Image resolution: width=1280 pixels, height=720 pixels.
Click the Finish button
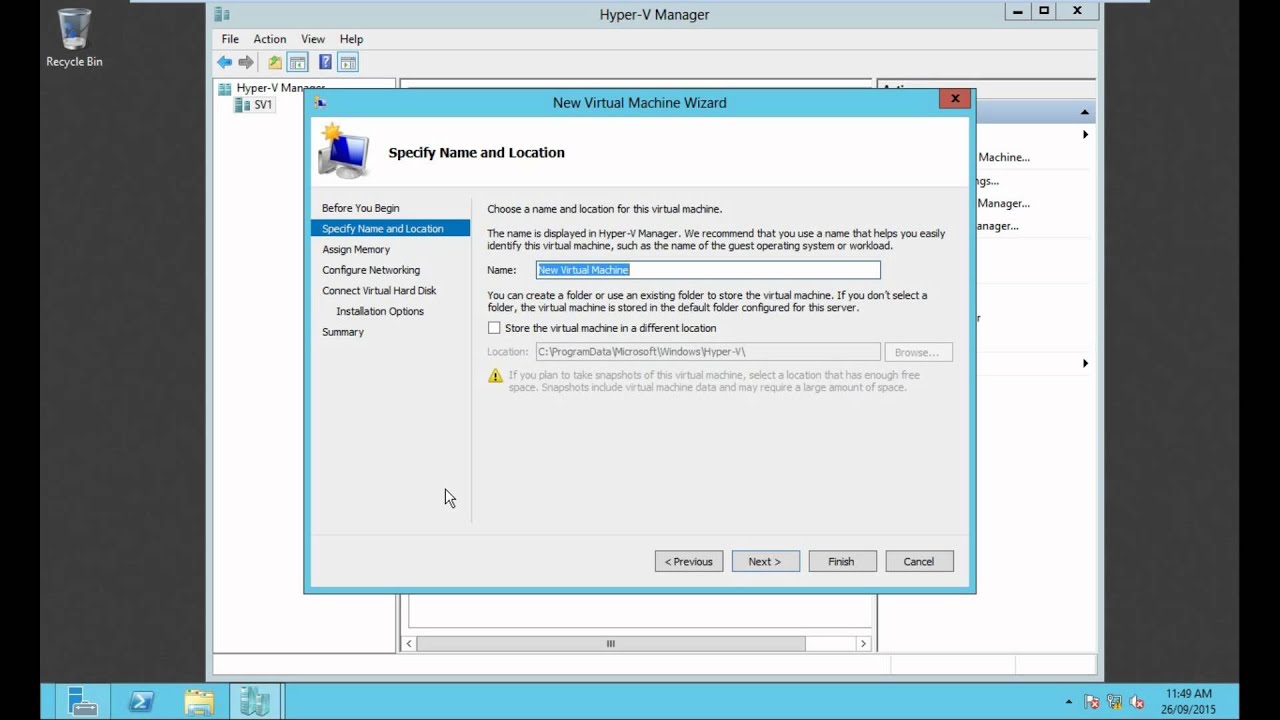[x=842, y=561]
